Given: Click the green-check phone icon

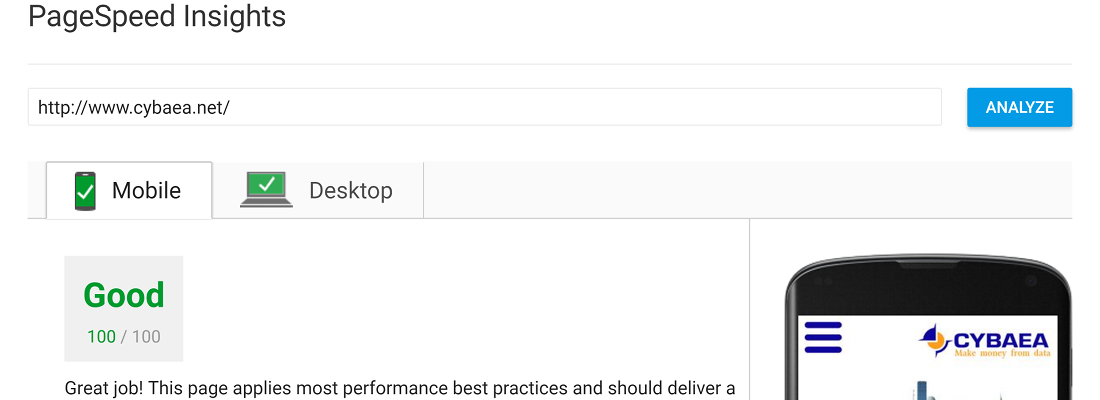Looking at the screenshot, I should click(x=85, y=190).
